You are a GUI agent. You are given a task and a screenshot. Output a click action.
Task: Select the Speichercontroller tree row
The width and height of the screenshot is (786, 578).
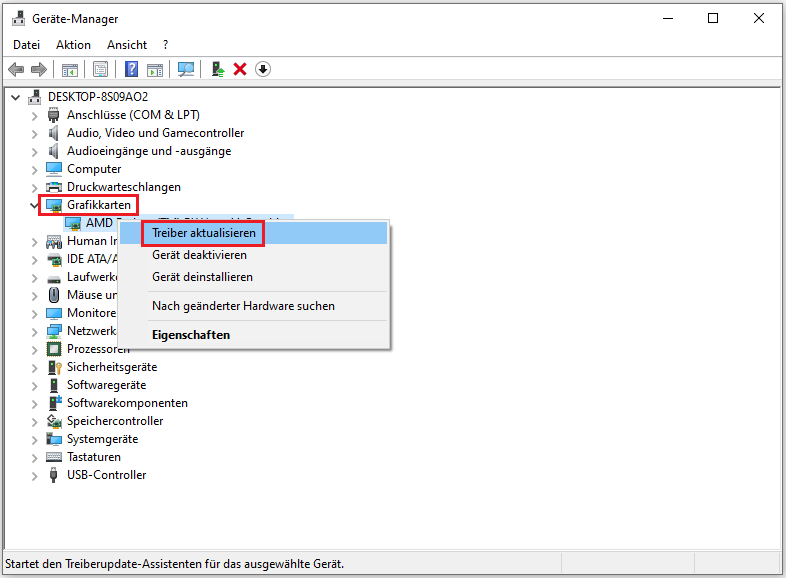coord(115,421)
